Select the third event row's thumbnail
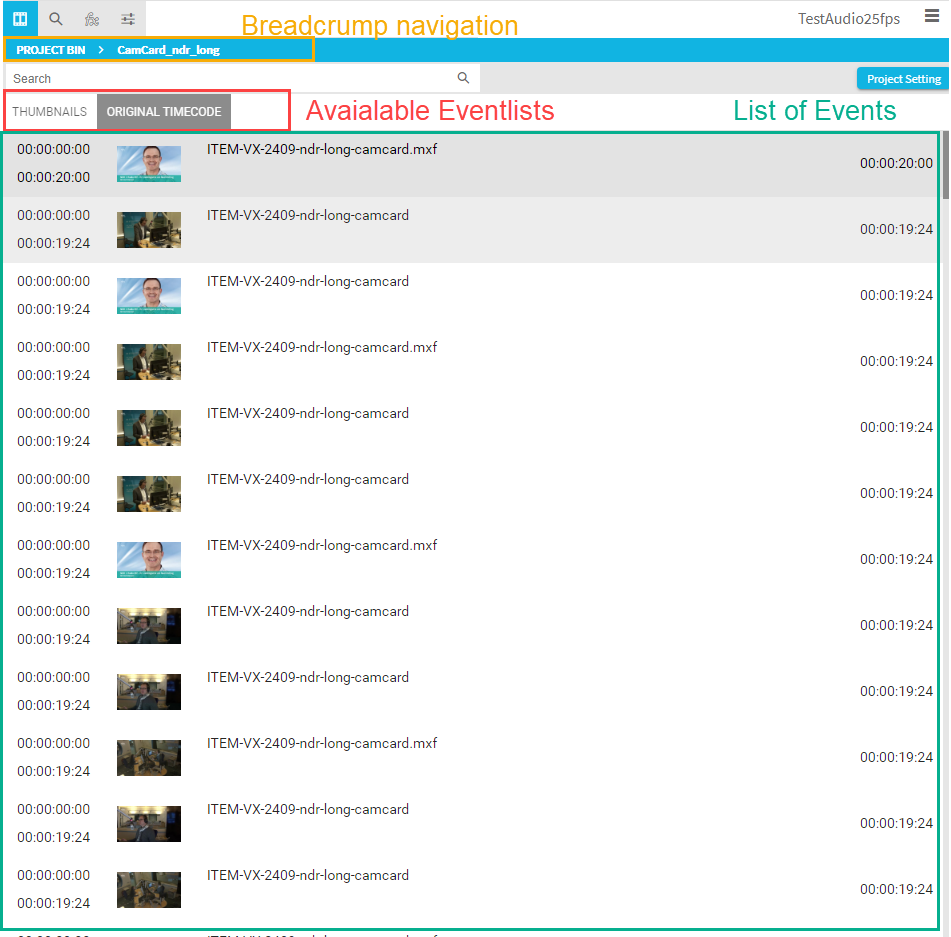Viewport: 951px width, 937px height. tap(149, 296)
